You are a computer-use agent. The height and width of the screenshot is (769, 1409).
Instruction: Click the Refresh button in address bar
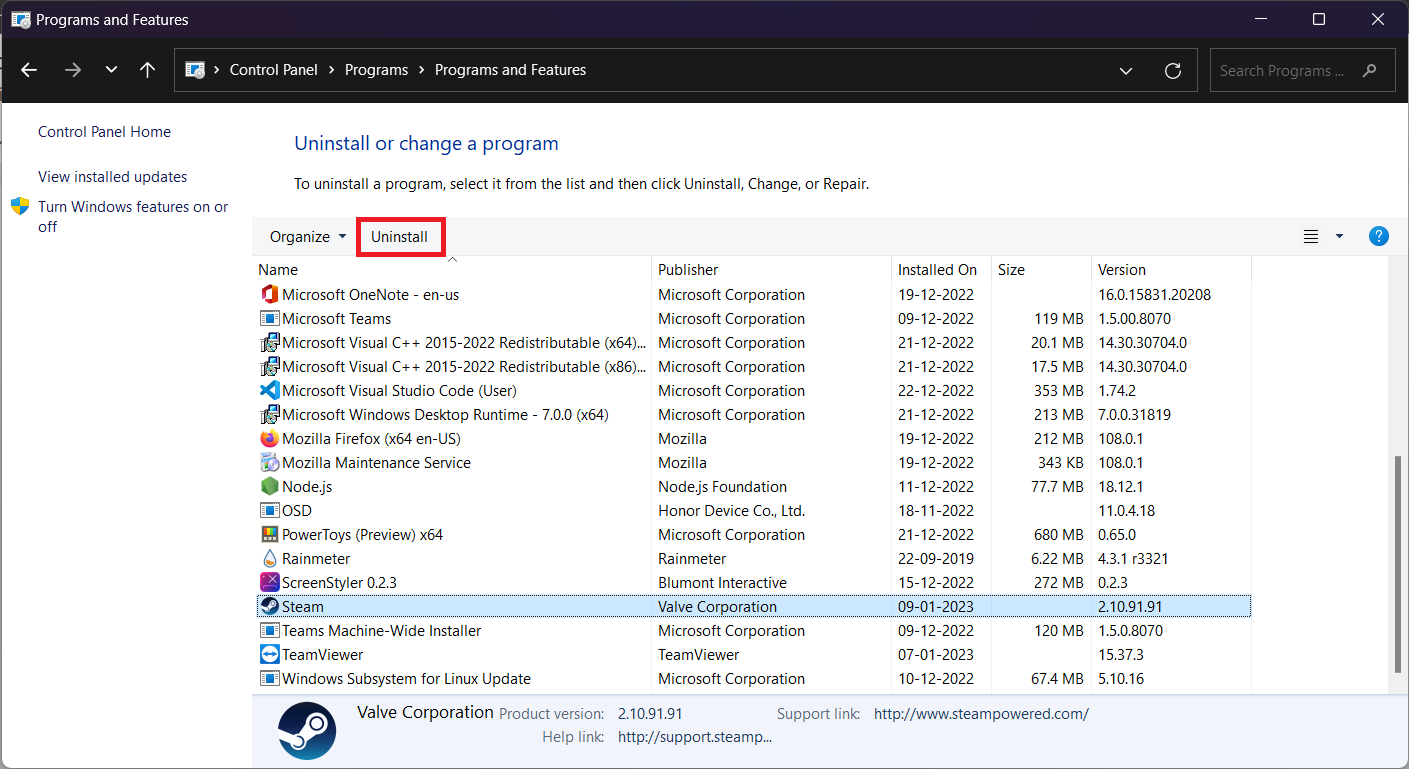[x=1173, y=71]
